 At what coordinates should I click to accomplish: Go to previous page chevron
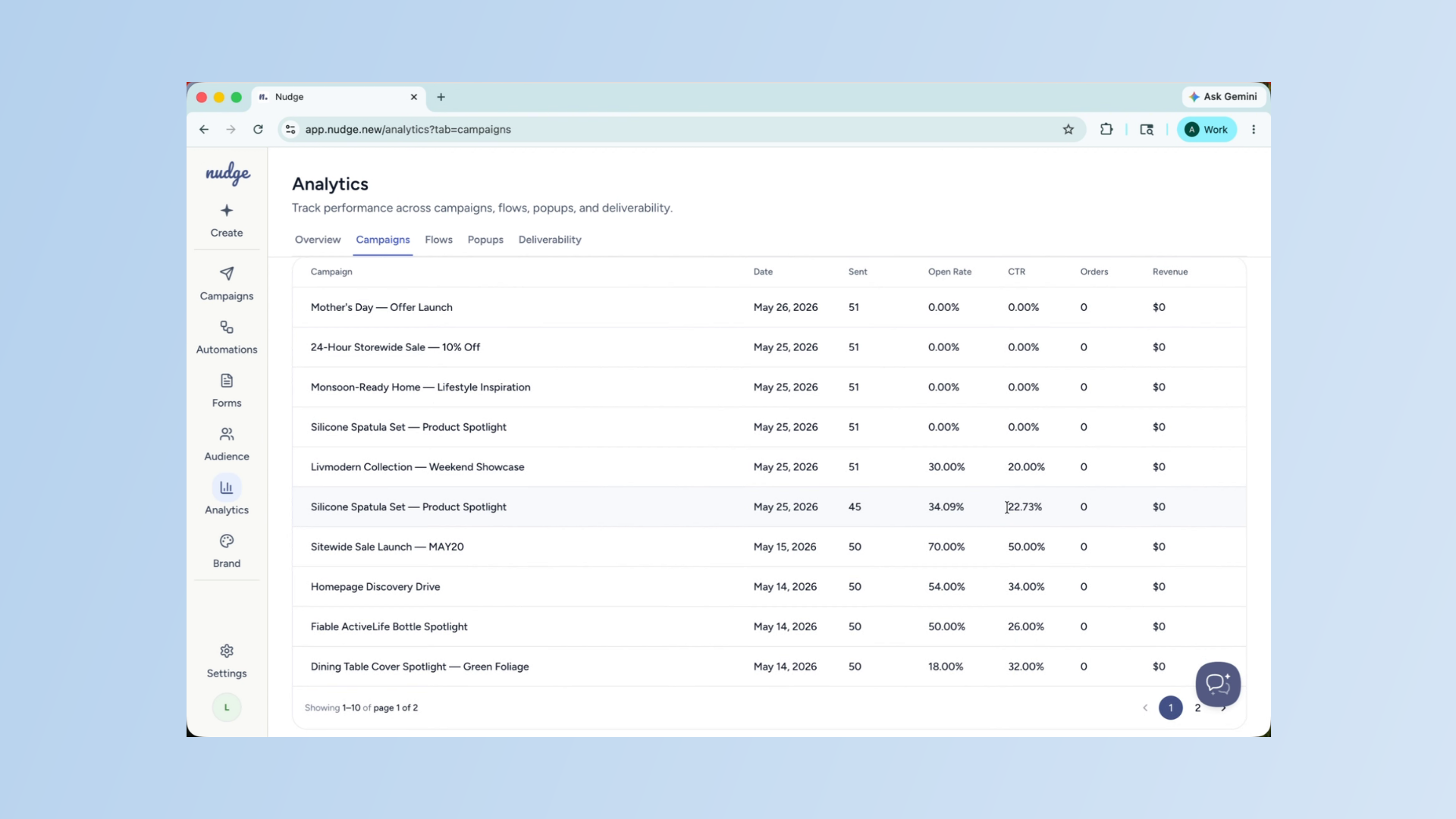click(x=1145, y=708)
